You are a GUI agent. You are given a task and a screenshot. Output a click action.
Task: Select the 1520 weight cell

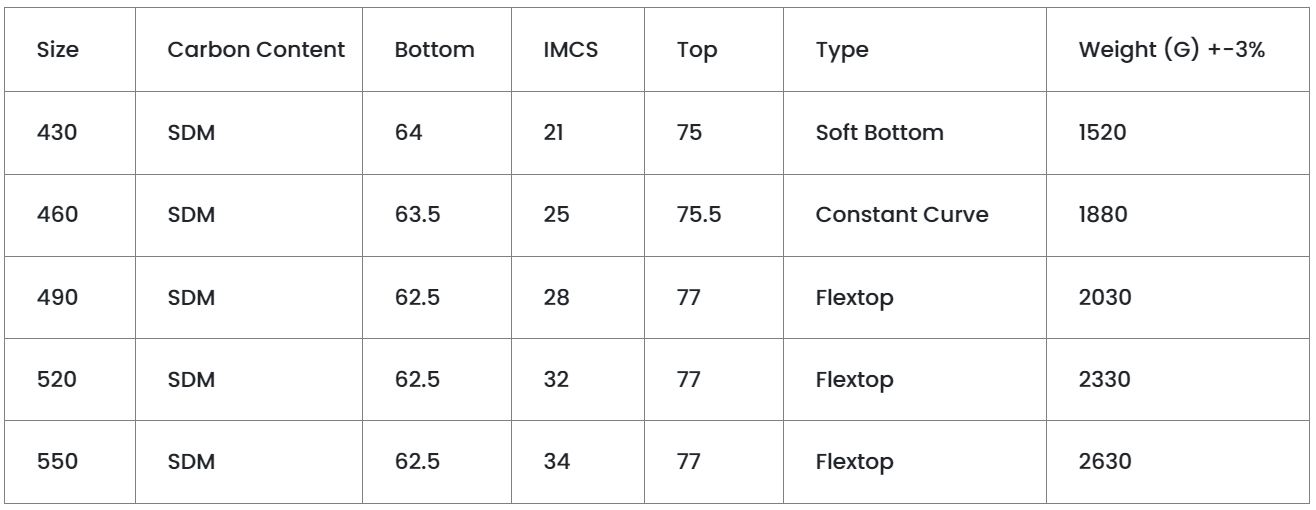1100,133
